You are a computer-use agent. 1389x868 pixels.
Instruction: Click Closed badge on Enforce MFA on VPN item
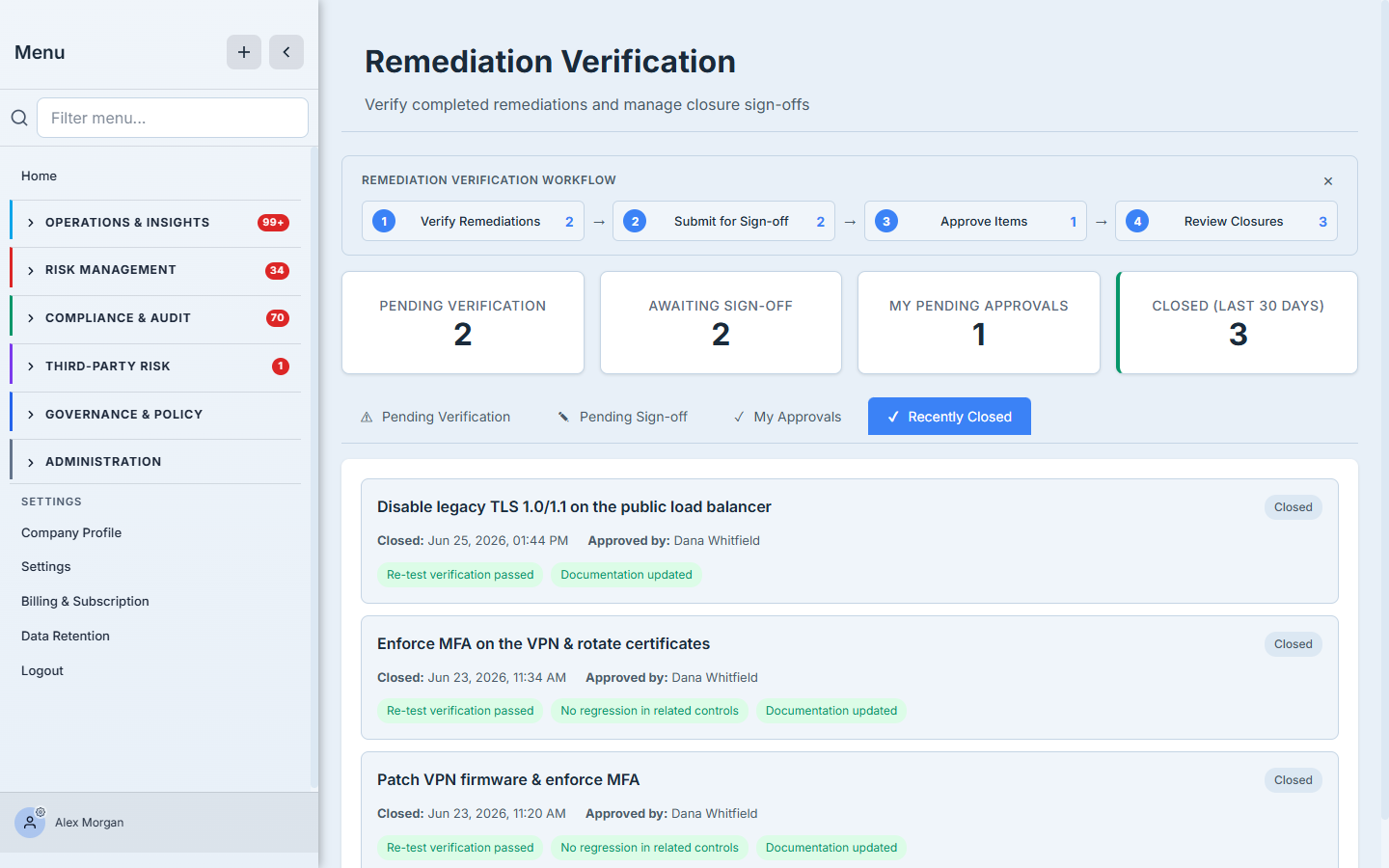click(x=1293, y=644)
